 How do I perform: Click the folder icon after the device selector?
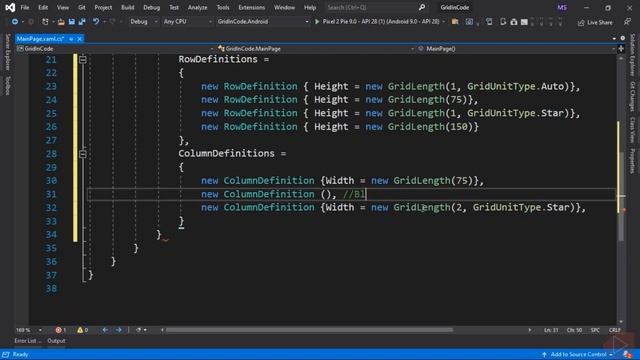(x=455, y=22)
